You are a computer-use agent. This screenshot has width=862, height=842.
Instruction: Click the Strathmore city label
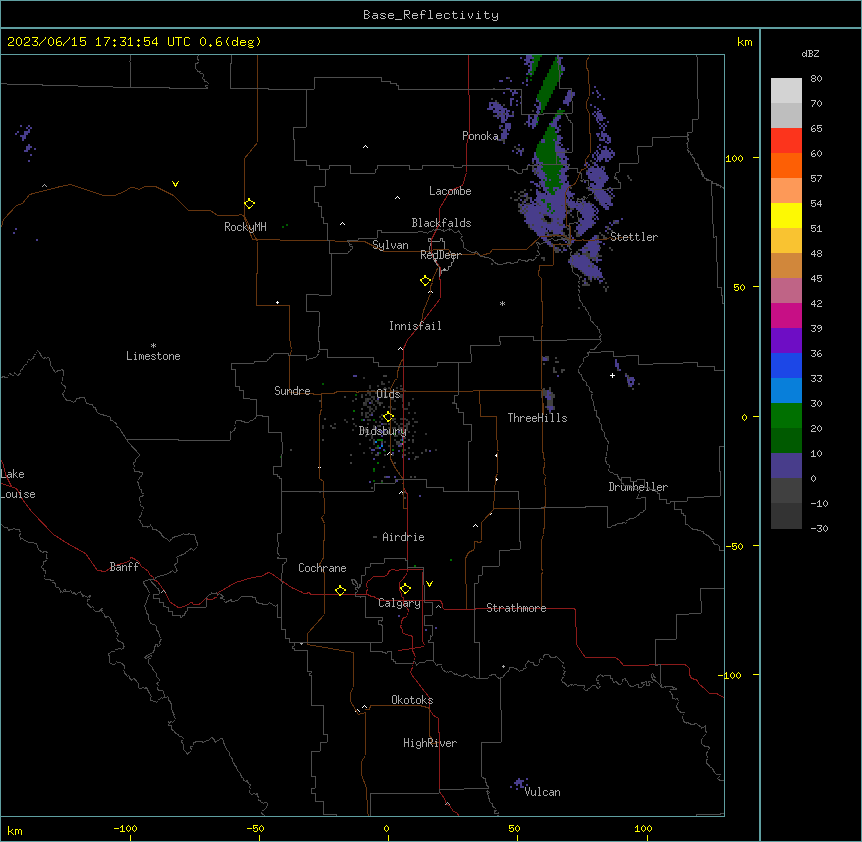click(516, 608)
